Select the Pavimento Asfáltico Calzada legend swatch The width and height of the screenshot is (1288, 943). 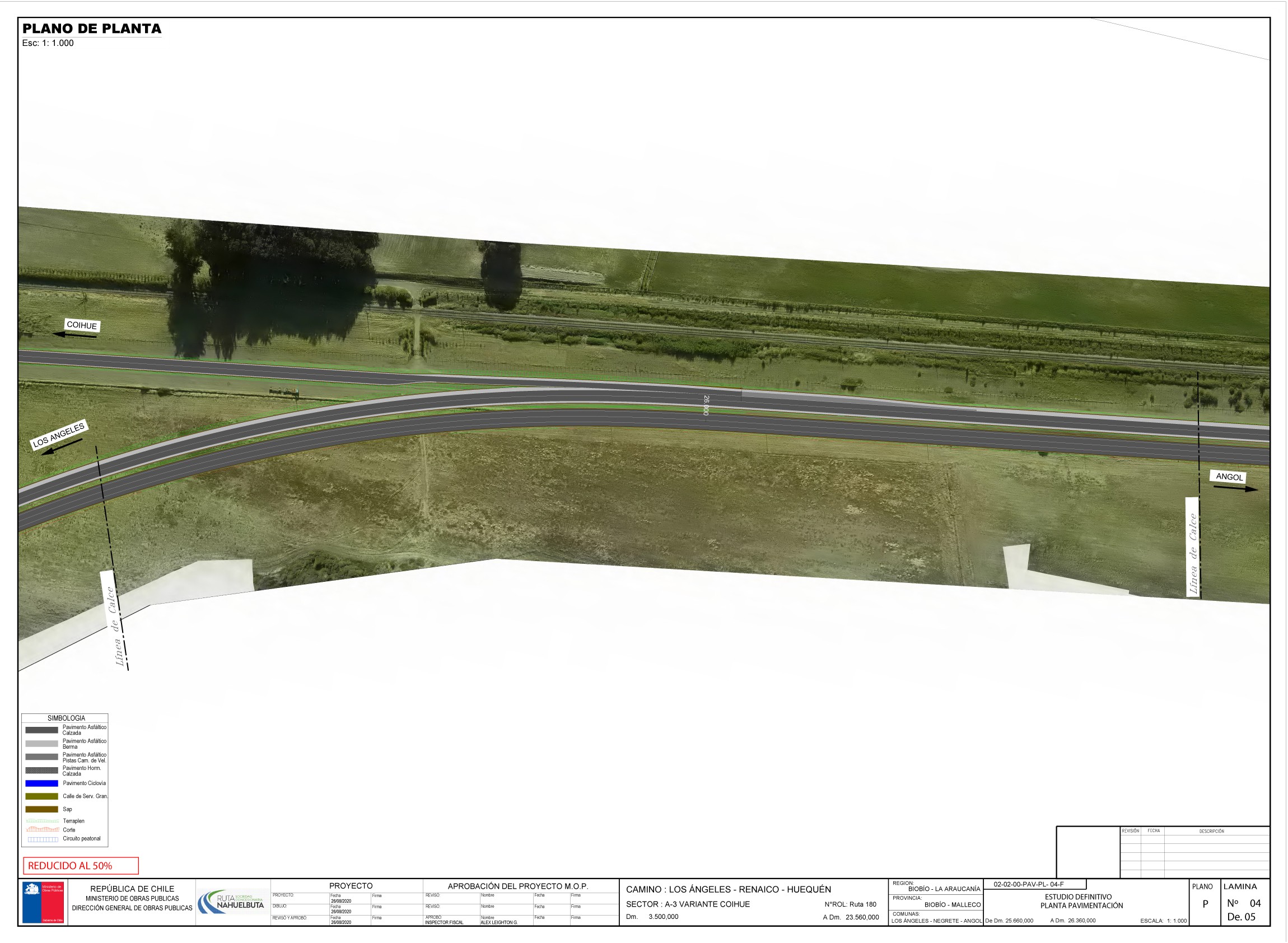(x=41, y=730)
